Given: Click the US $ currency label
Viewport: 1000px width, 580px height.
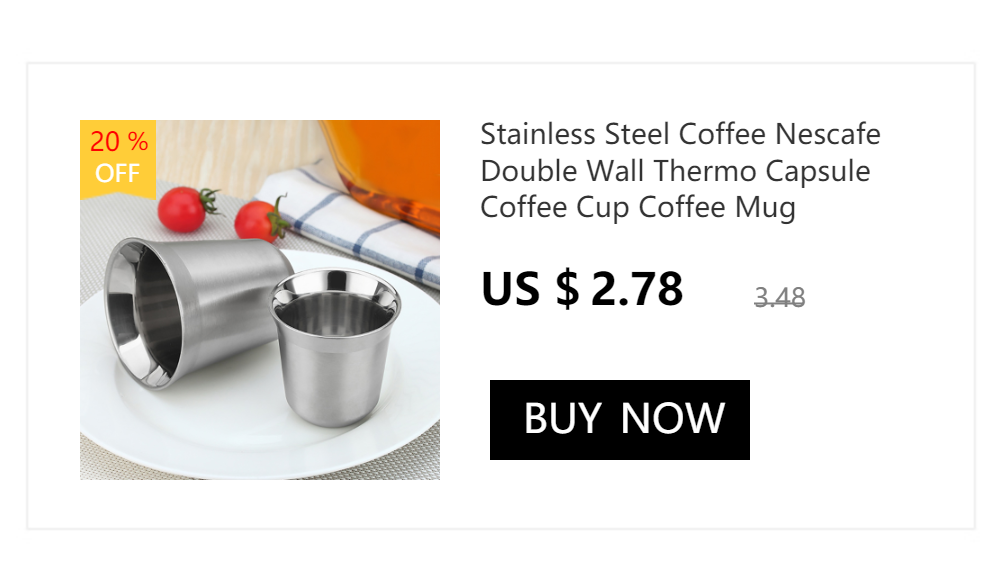Looking at the screenshot, I should (530, 289).
